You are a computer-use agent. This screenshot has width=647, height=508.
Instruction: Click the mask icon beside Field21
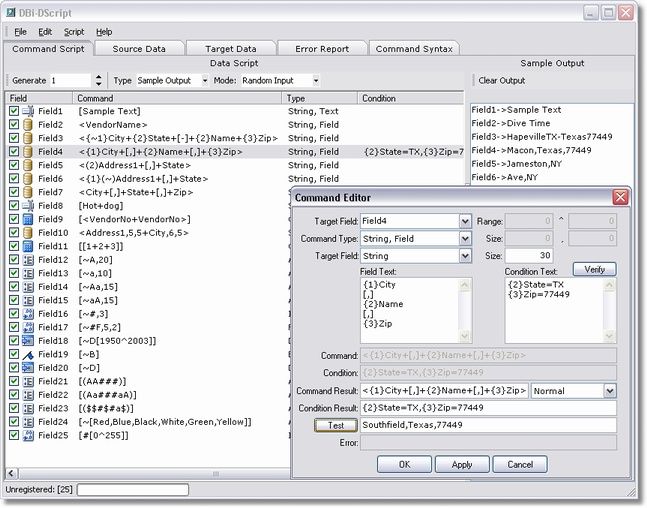28,381
